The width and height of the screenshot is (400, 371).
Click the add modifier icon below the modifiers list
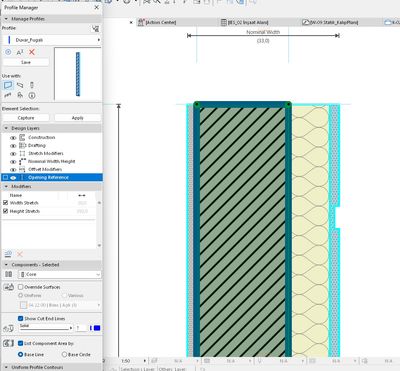(x=8, y=254)
